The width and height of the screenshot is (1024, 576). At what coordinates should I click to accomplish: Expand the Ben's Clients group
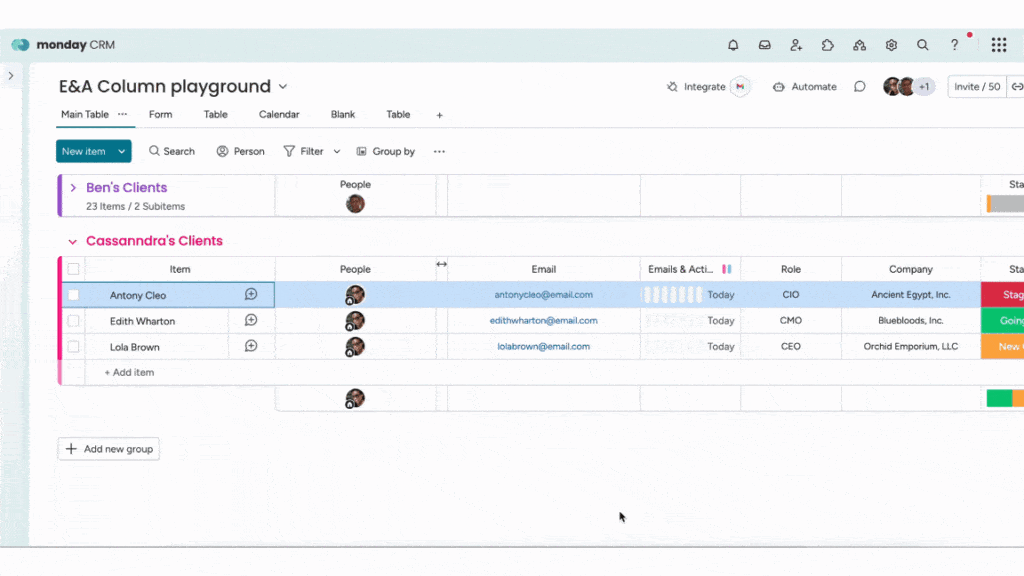tap(73, 187)
